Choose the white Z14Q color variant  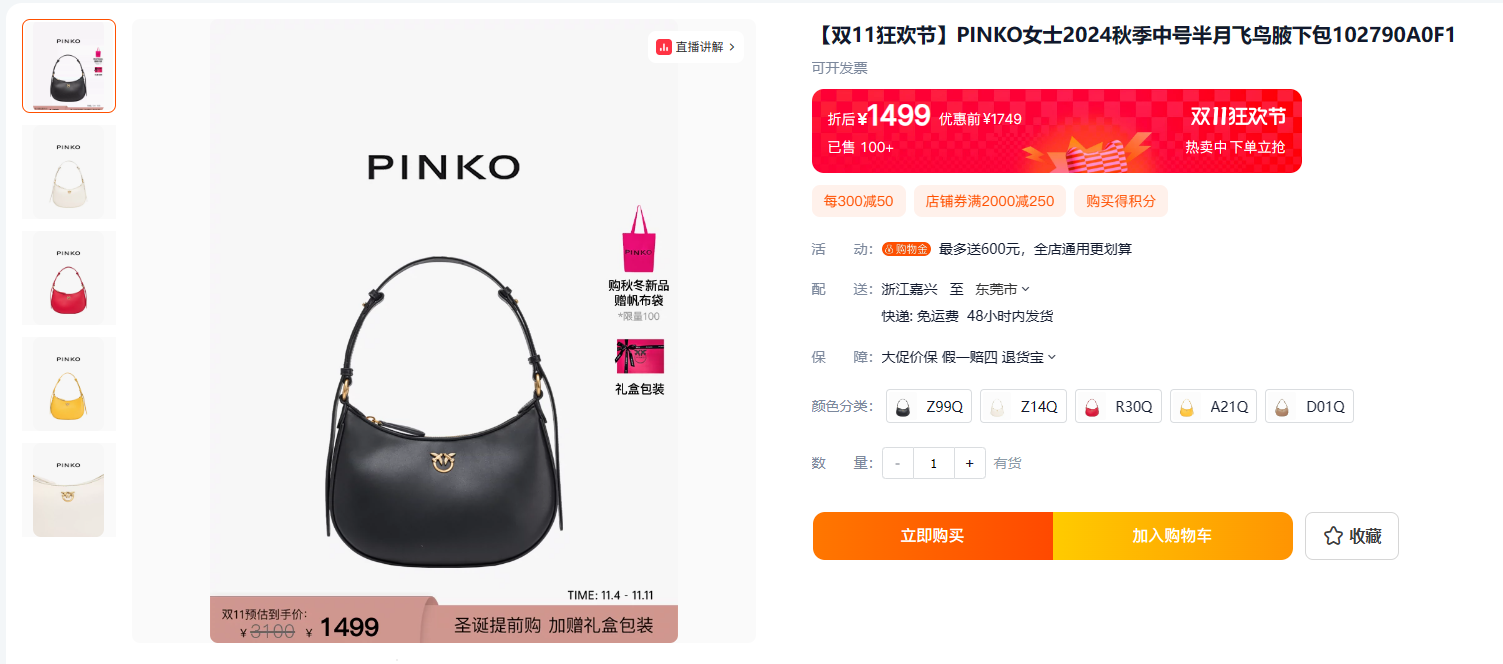point(1024,407)
